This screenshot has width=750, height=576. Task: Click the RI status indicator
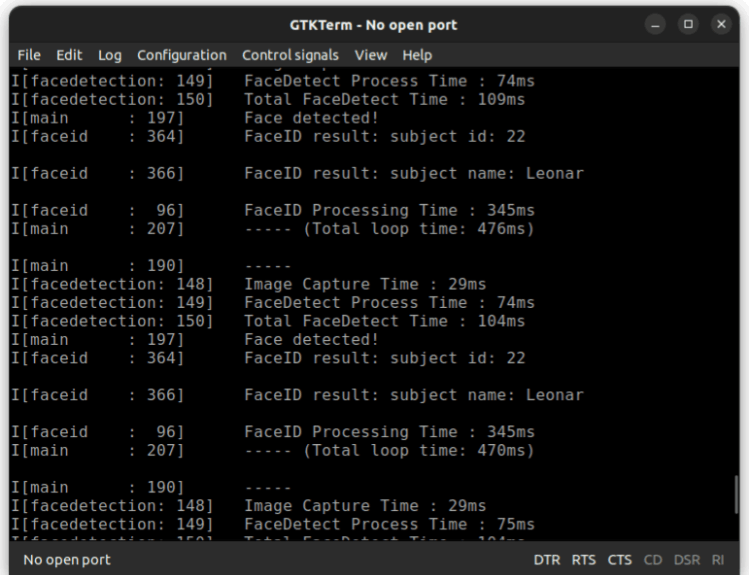[718, 560]
